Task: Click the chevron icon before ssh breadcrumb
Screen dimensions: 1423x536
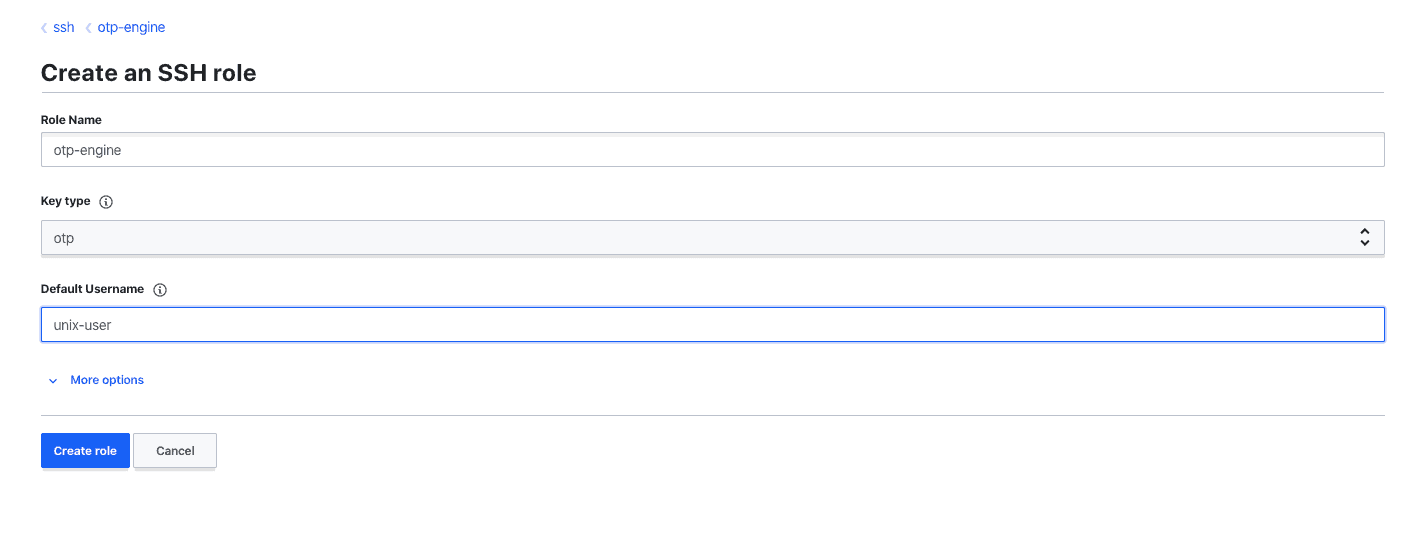Action: pos(44,28)
